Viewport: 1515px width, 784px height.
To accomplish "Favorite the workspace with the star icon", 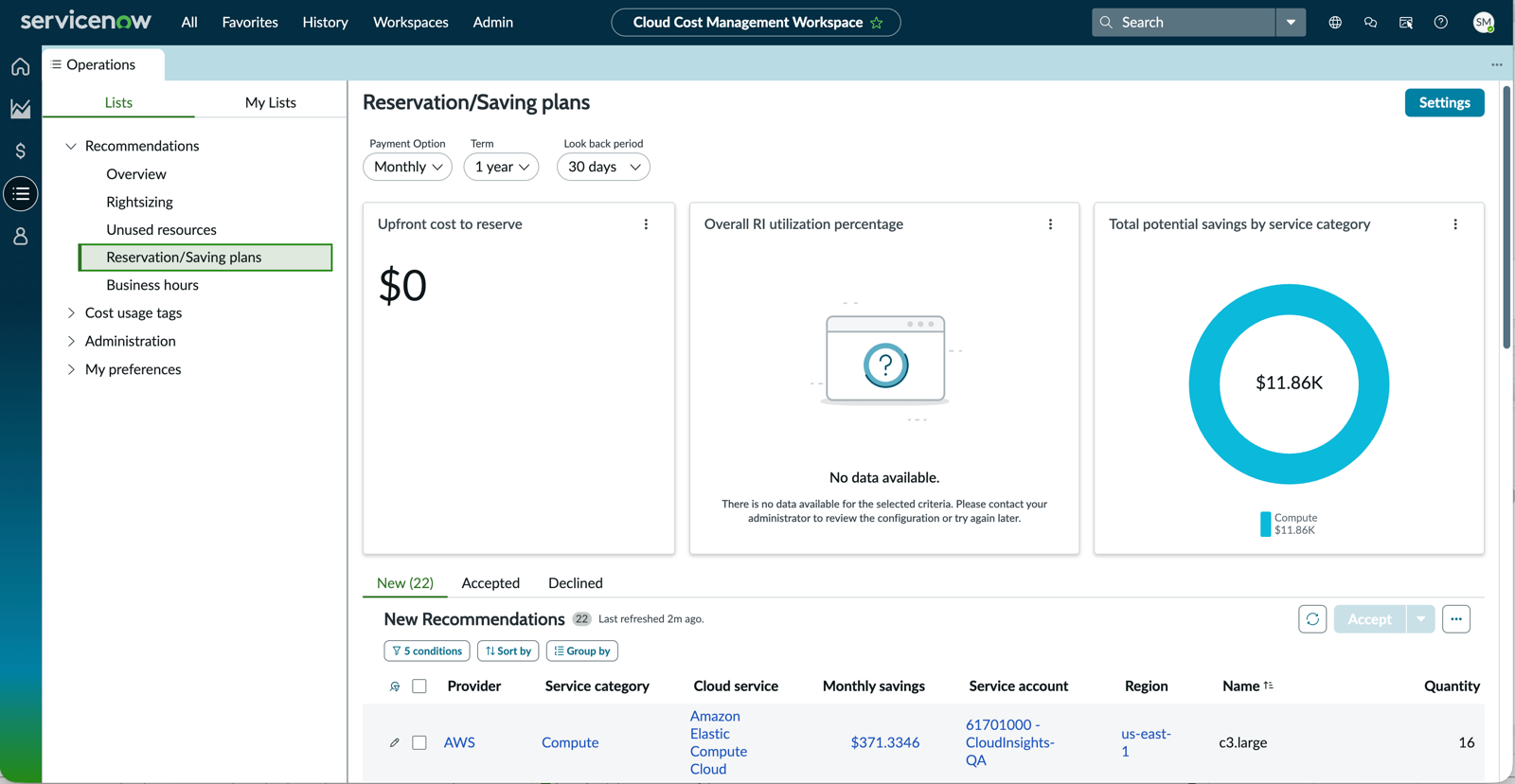I will click(x=877, y=23).
